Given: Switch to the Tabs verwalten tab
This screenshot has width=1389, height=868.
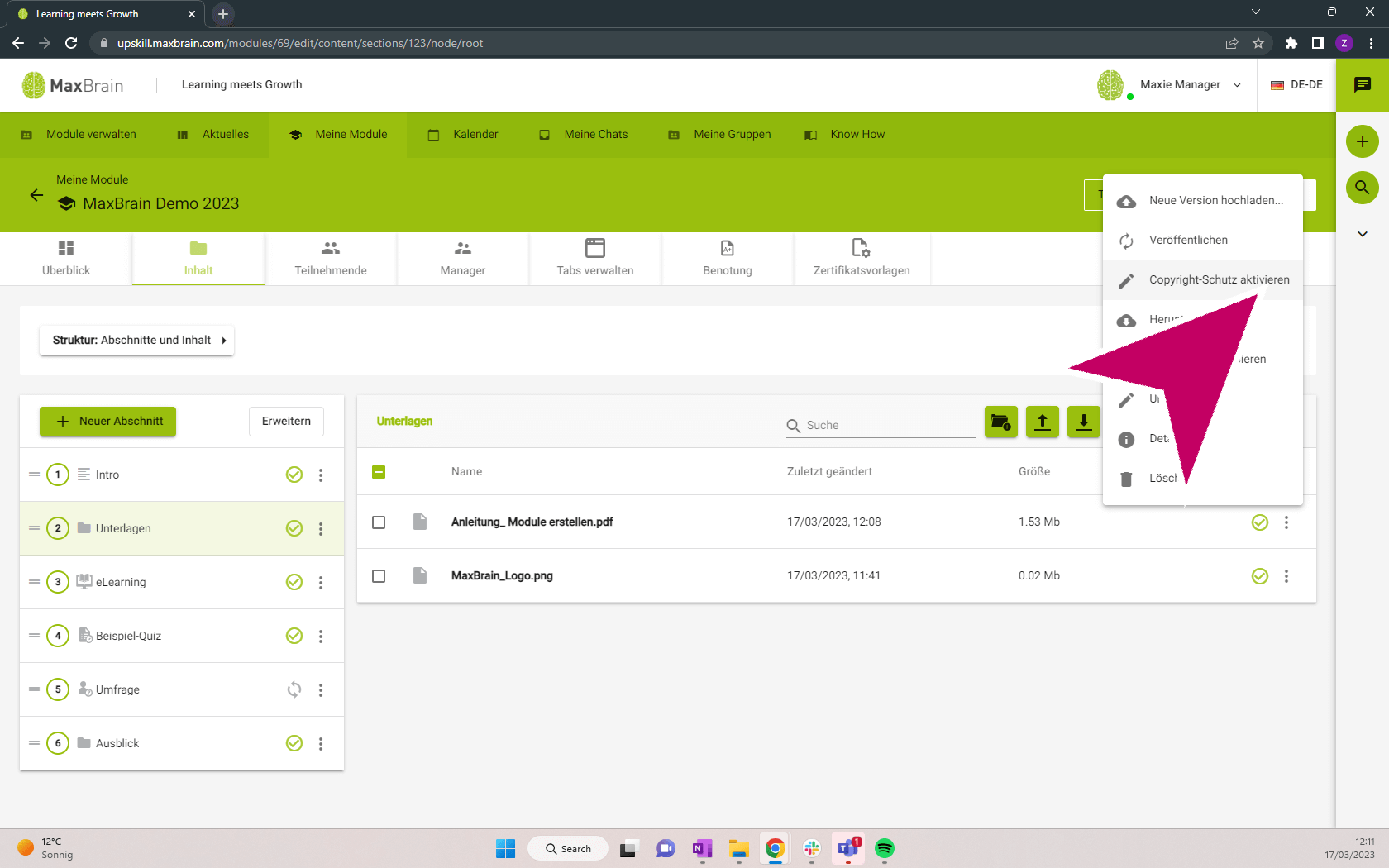Looking at the screenshot, I should [x=595, y=259].
